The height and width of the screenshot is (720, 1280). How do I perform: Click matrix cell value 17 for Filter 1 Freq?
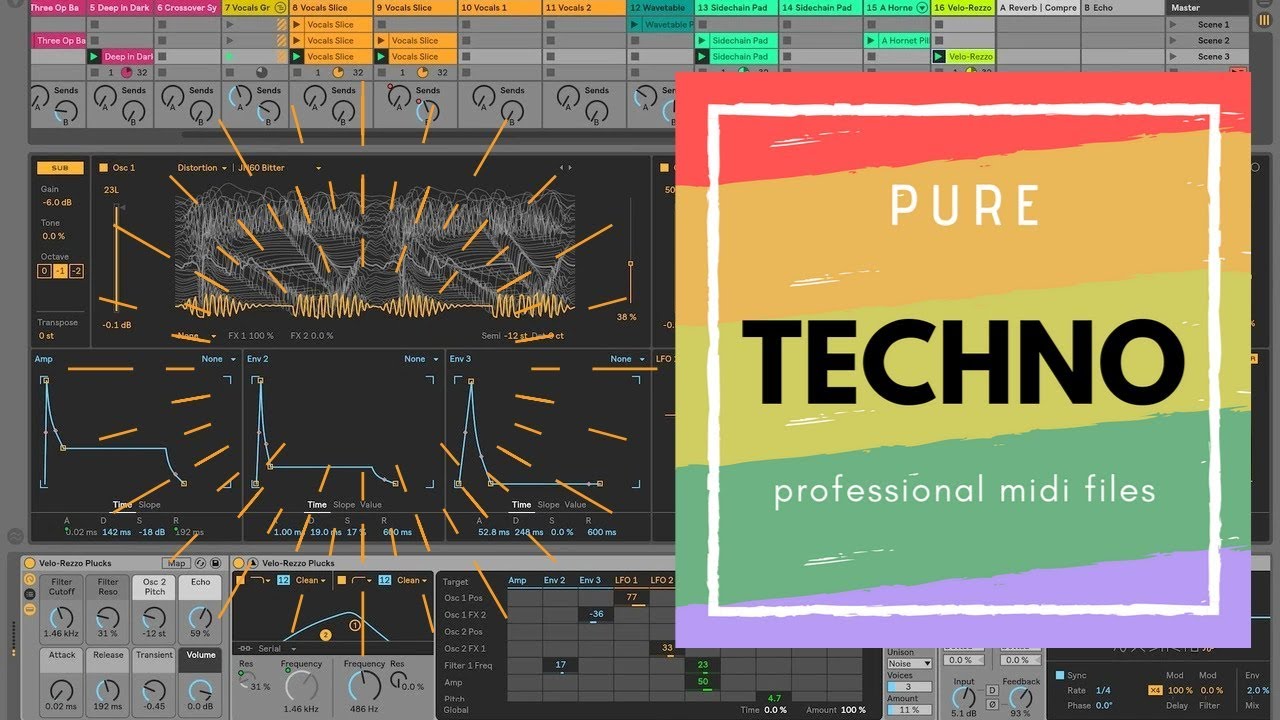click(x=560, y=665)
